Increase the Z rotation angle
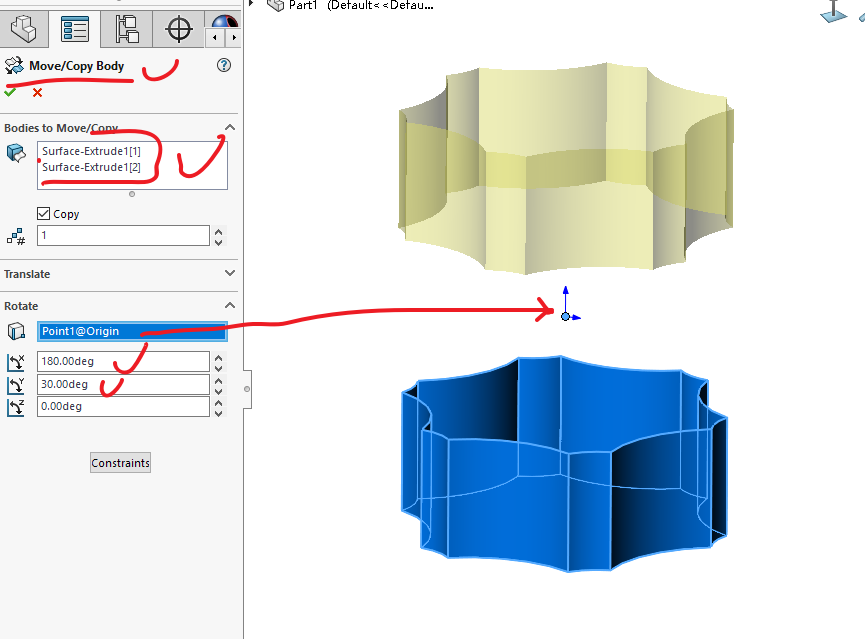This screenshot has height=639, width=865. [218, 403]
